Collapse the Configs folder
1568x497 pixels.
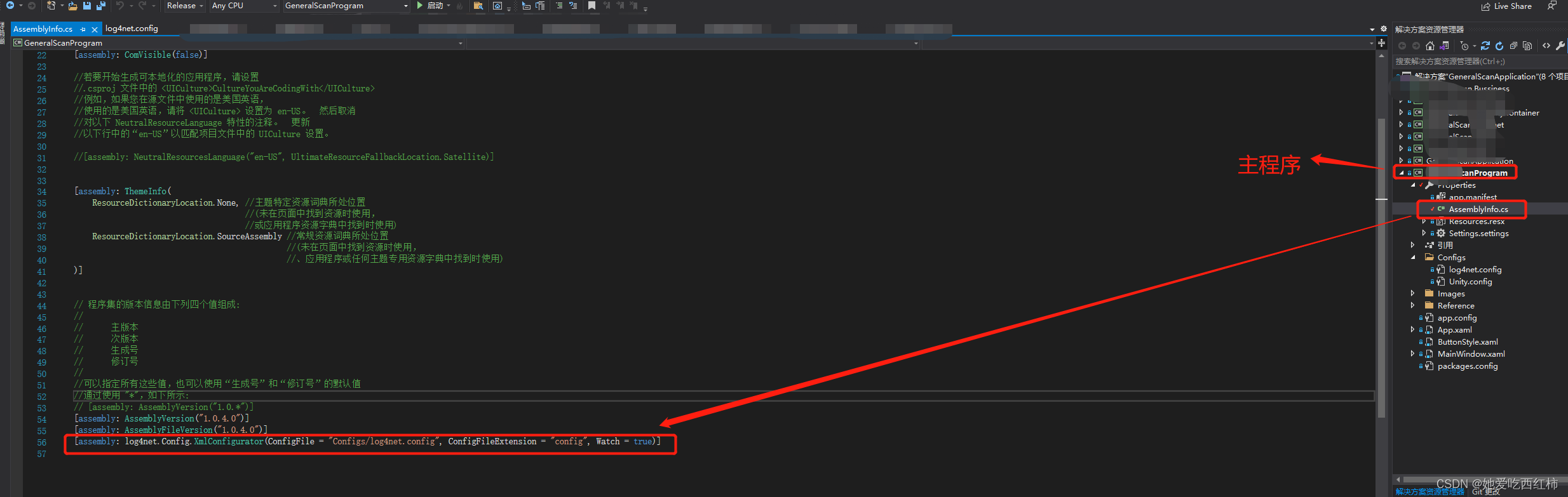coord(1413,258)
